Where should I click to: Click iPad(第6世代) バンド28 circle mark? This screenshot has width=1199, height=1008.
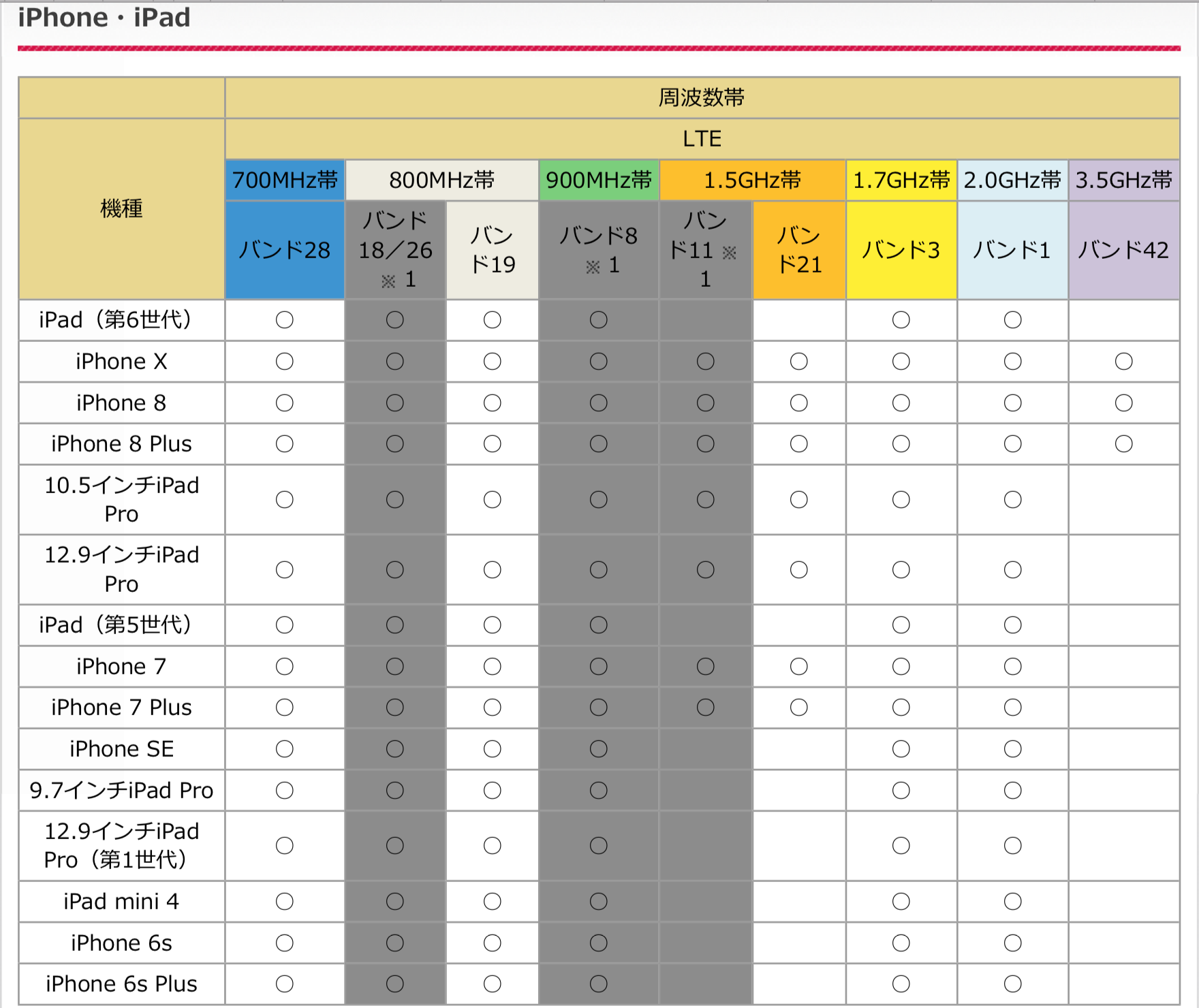click(285, 320)
